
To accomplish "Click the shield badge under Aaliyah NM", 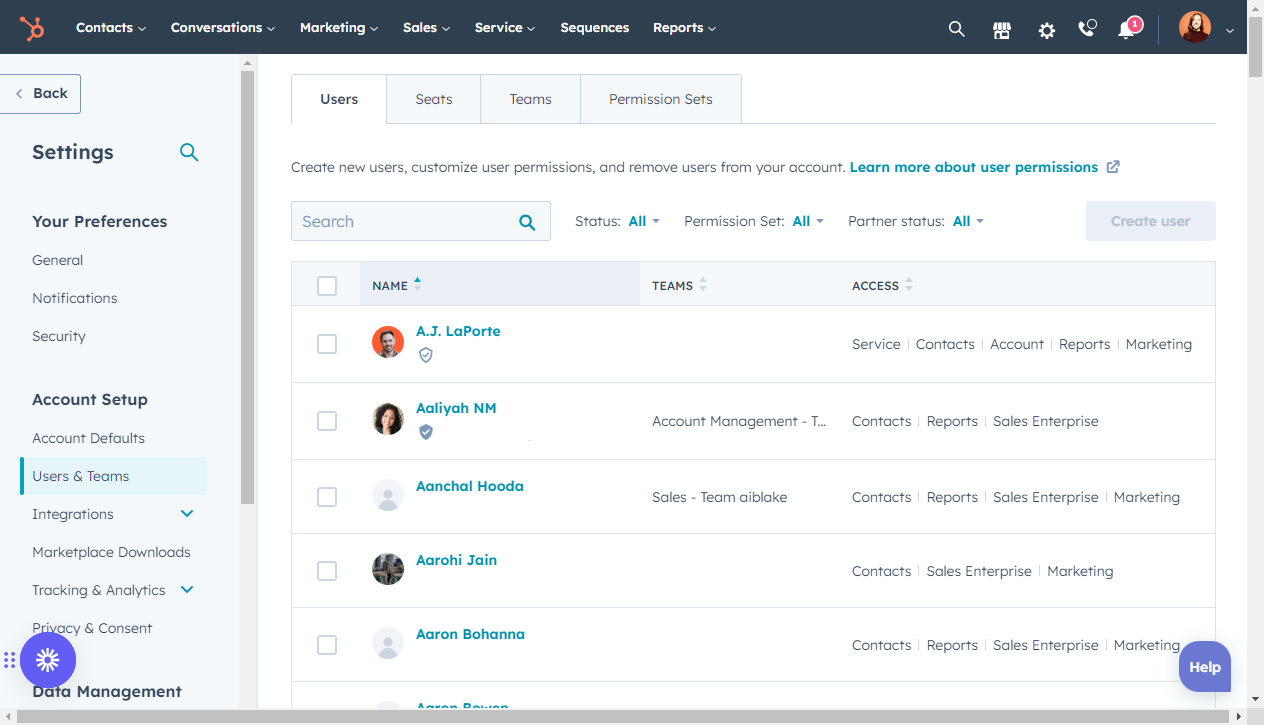I will [x=426, y=432].
